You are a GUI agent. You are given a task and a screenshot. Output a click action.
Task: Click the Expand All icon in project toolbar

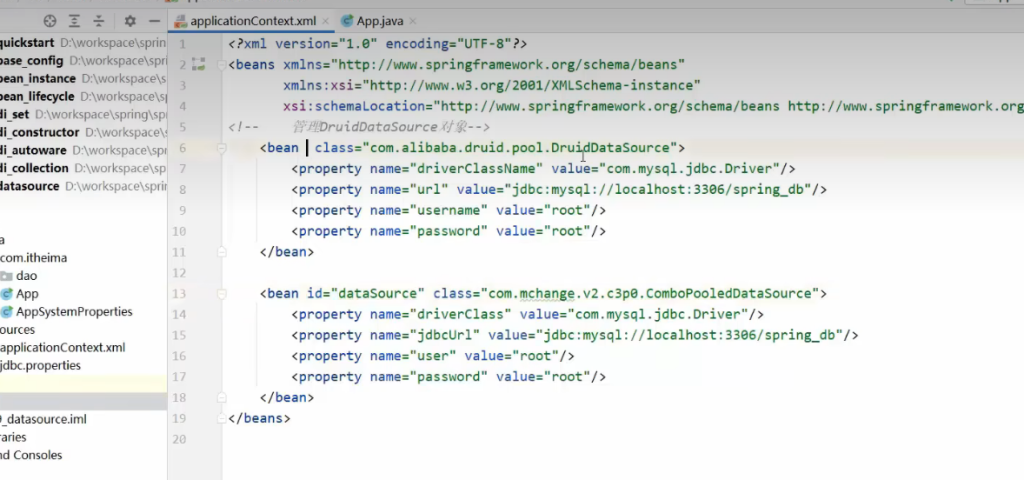tap(75, 20)
